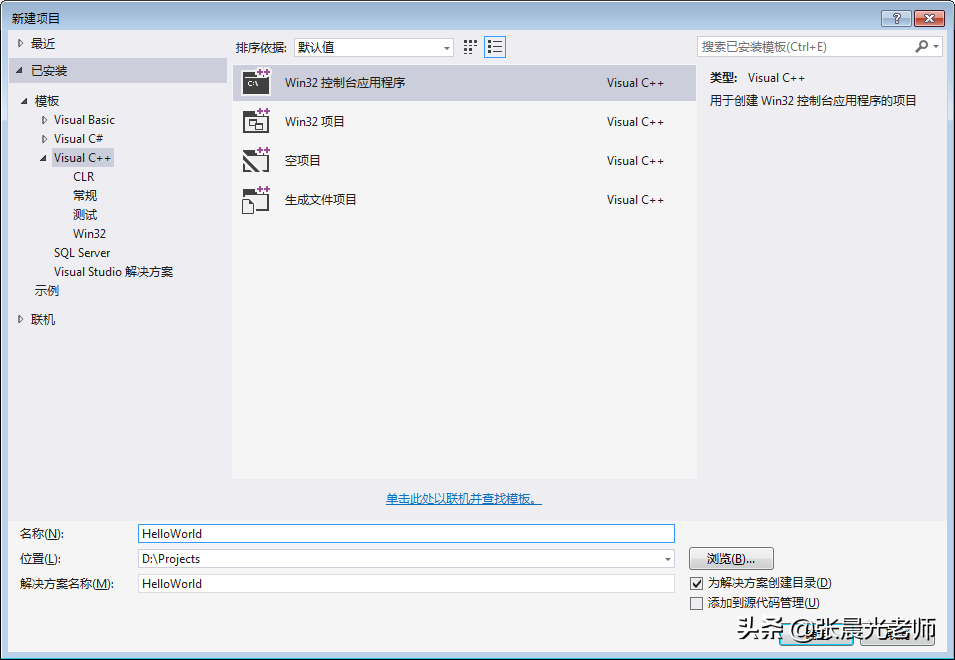Enable 添加到源代码管理 checkbox
The height and width of the screenshot is (660, 955).
click(696, 603)
